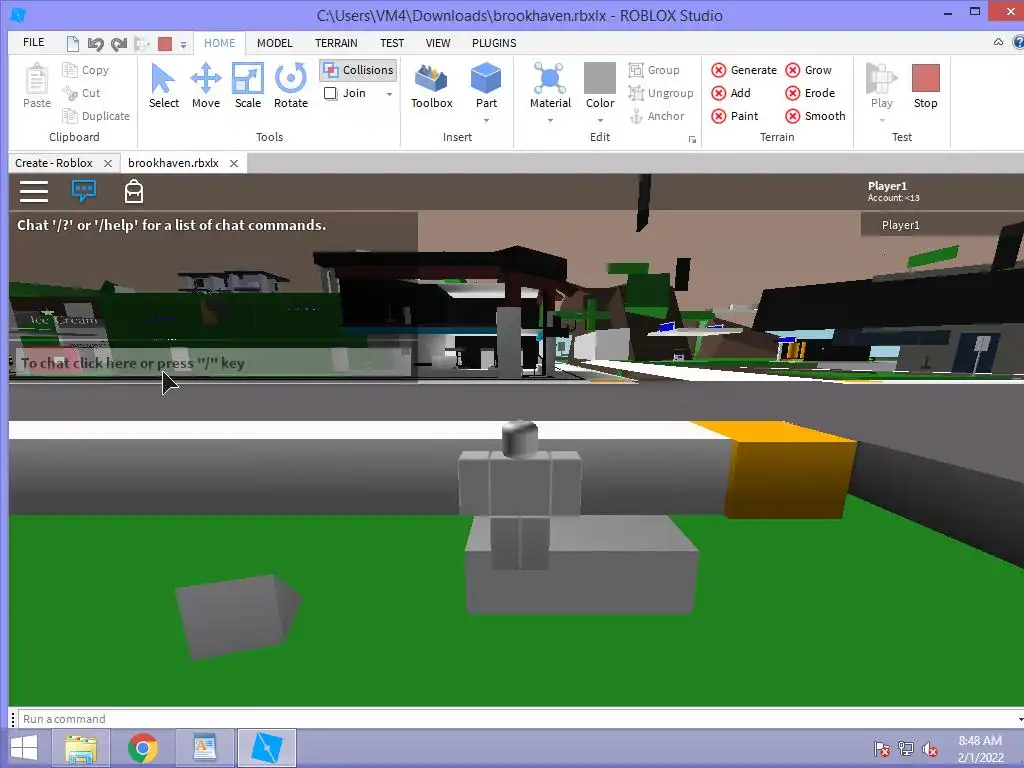Viewport: 1024px width, 768px height.
Task: Click the Add terrain tool
Action: pyautogui.click(x=731, y=93)
